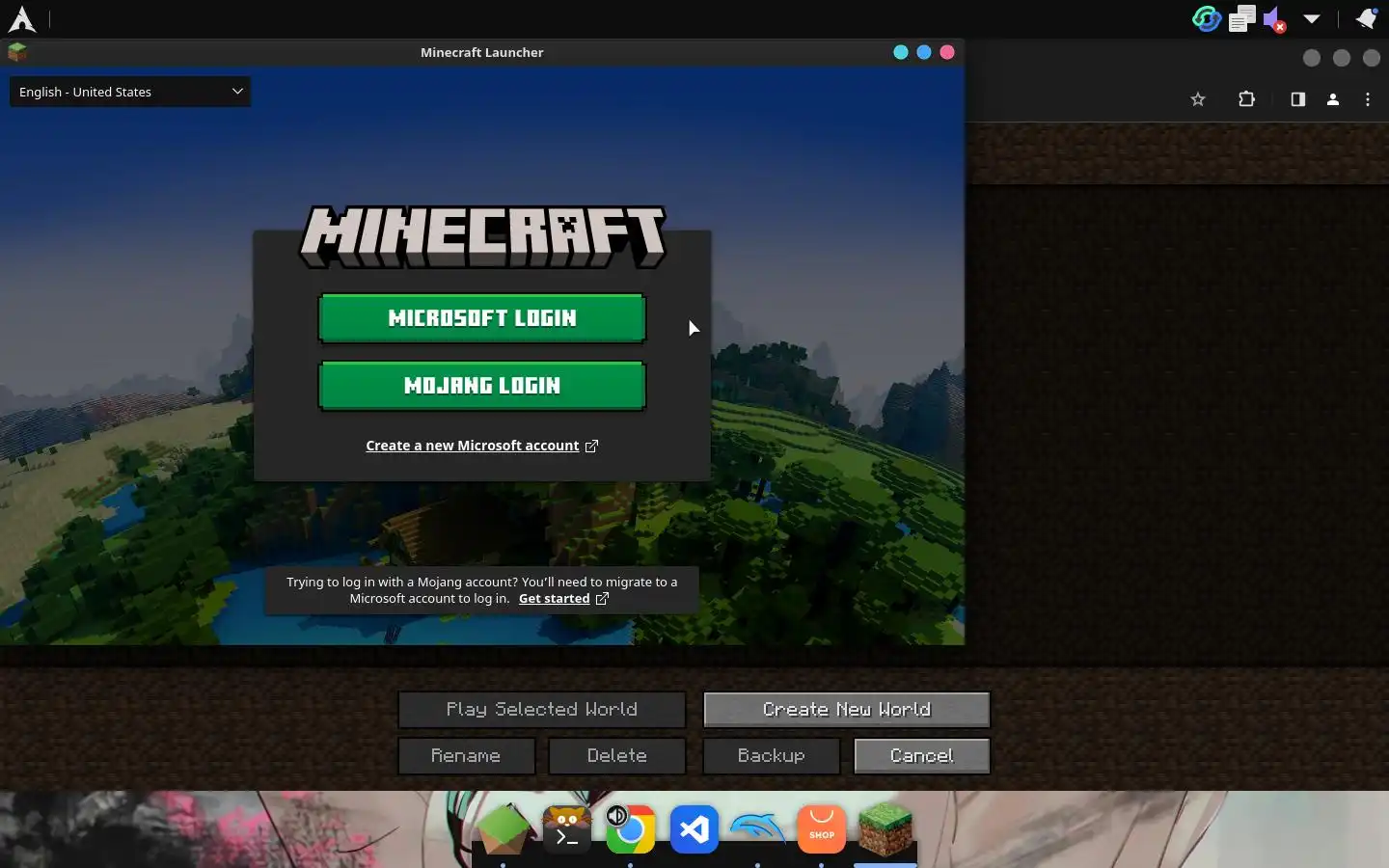
Task: Open the browser profile avatar icon
Action: pos(1333,99)
